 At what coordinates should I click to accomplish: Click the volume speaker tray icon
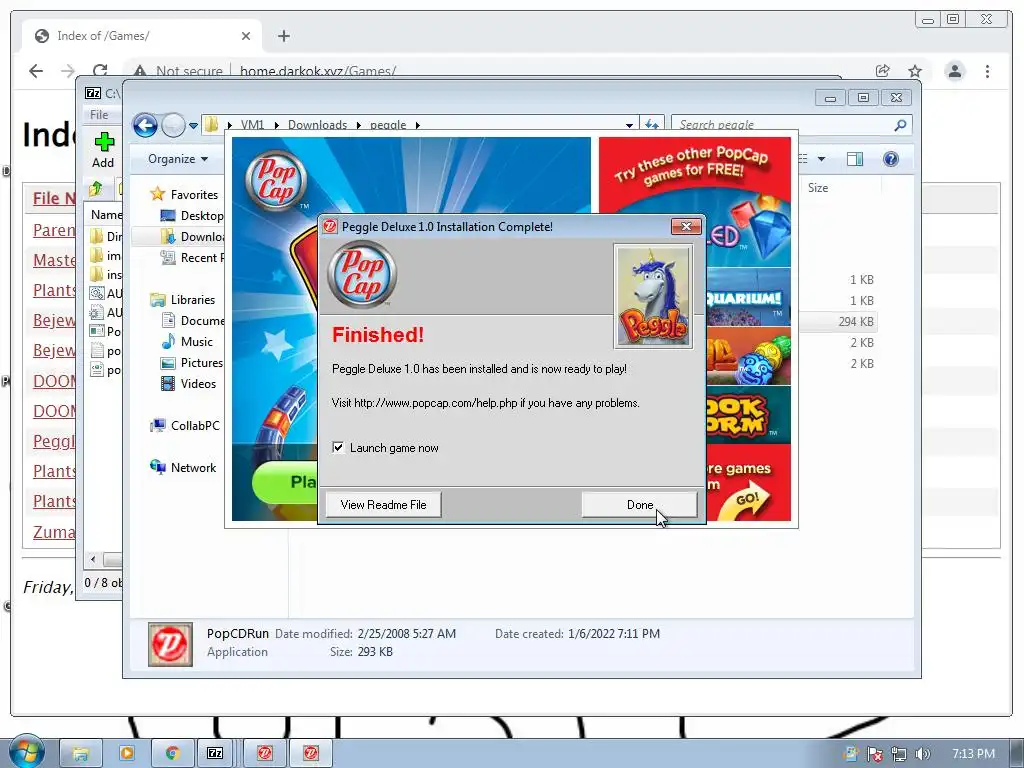coord(923,754)
